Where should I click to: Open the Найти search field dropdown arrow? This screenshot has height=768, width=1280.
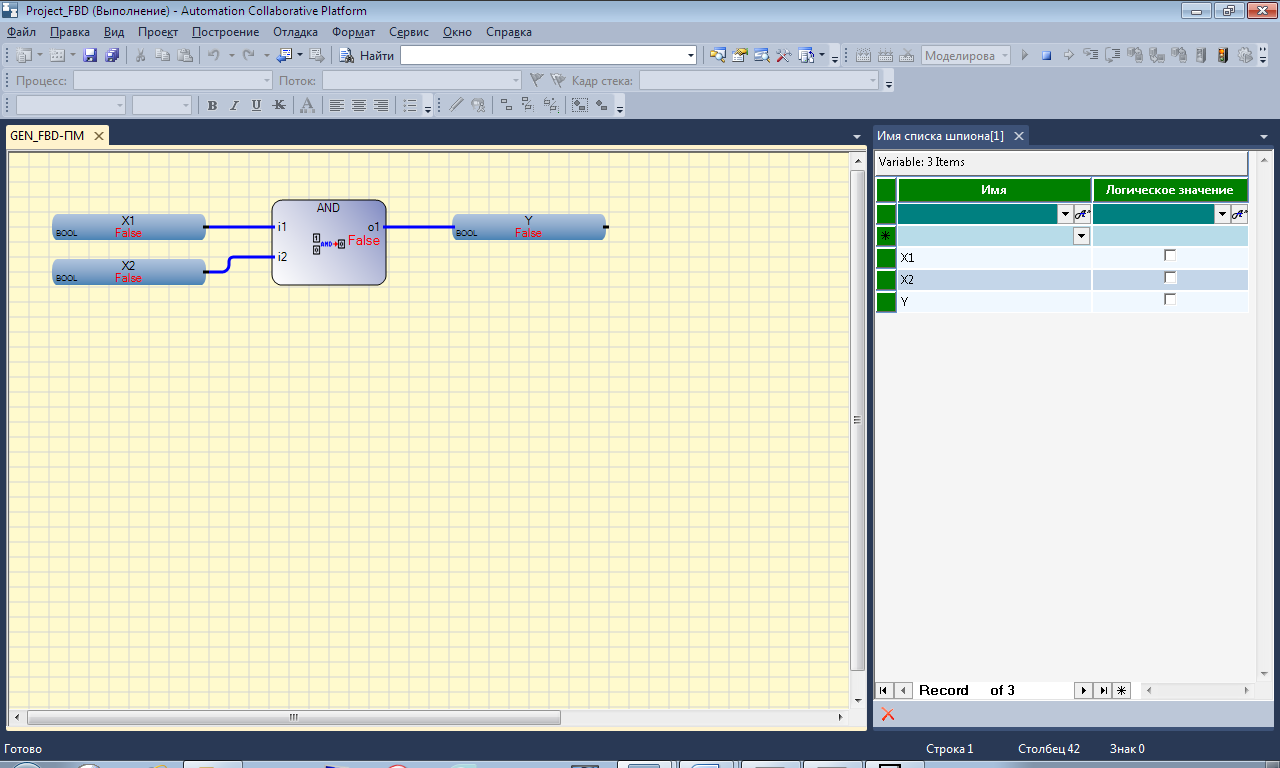pyautogui.click(x=691, y=55)
